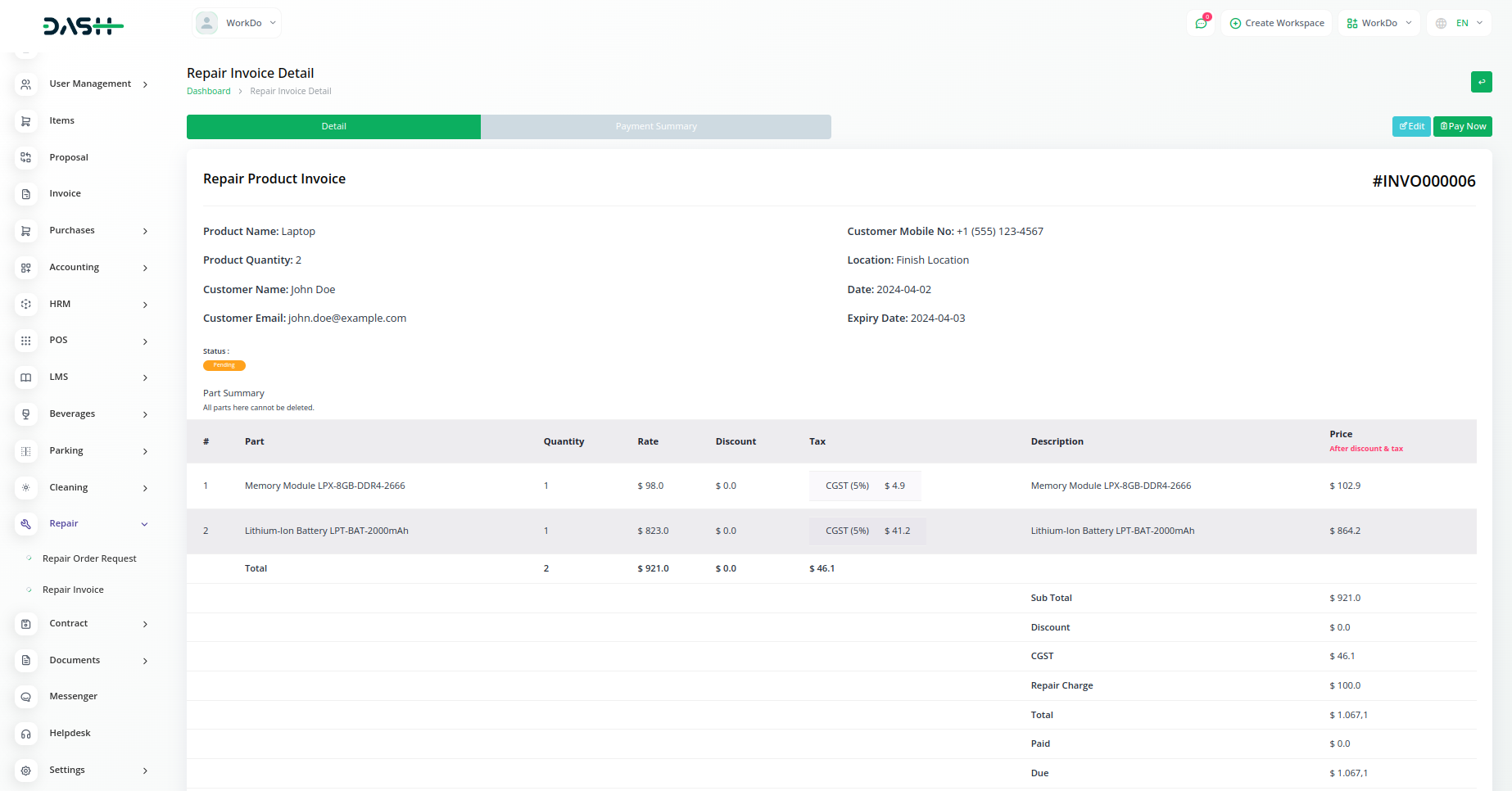
Task: Open Repair Order Request submenu item
Action: (x=89, y=558)
